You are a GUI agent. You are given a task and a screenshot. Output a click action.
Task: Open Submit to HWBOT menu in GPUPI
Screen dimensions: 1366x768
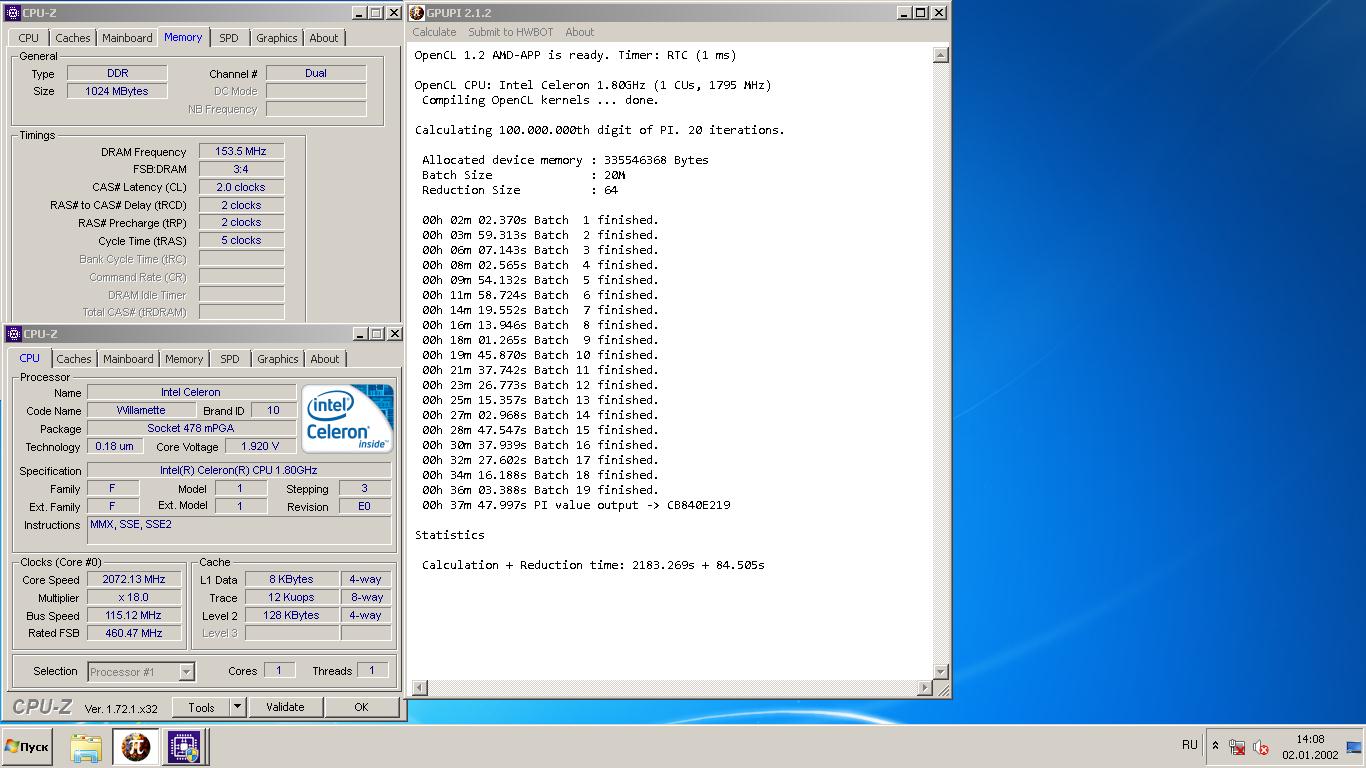tap(510, 32)
